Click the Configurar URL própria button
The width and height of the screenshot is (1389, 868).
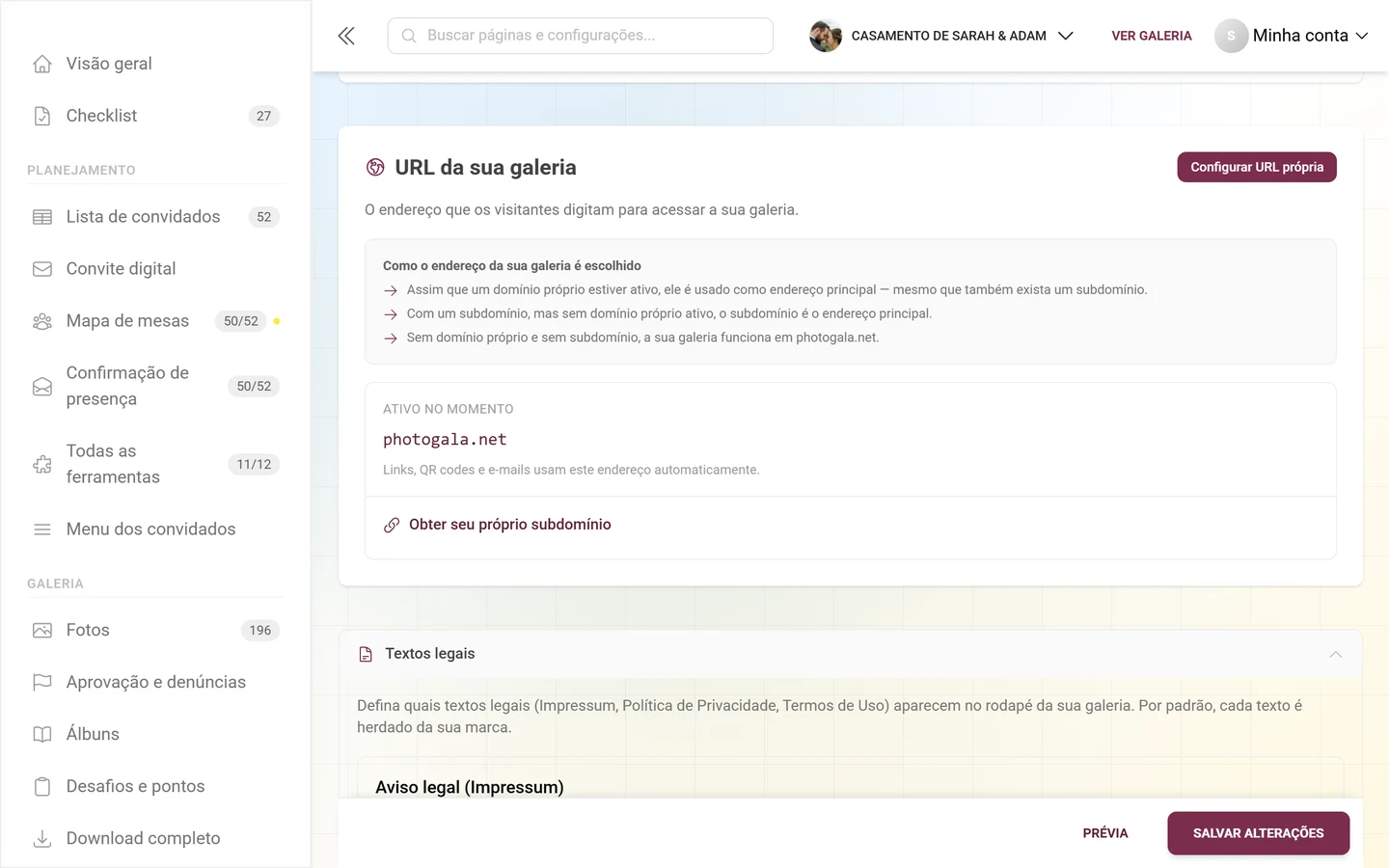coord(1257,167)
